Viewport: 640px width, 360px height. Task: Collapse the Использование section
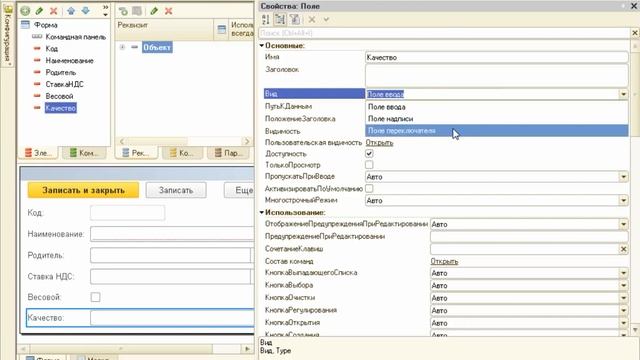pyautogui.click(x=262, y=213)
